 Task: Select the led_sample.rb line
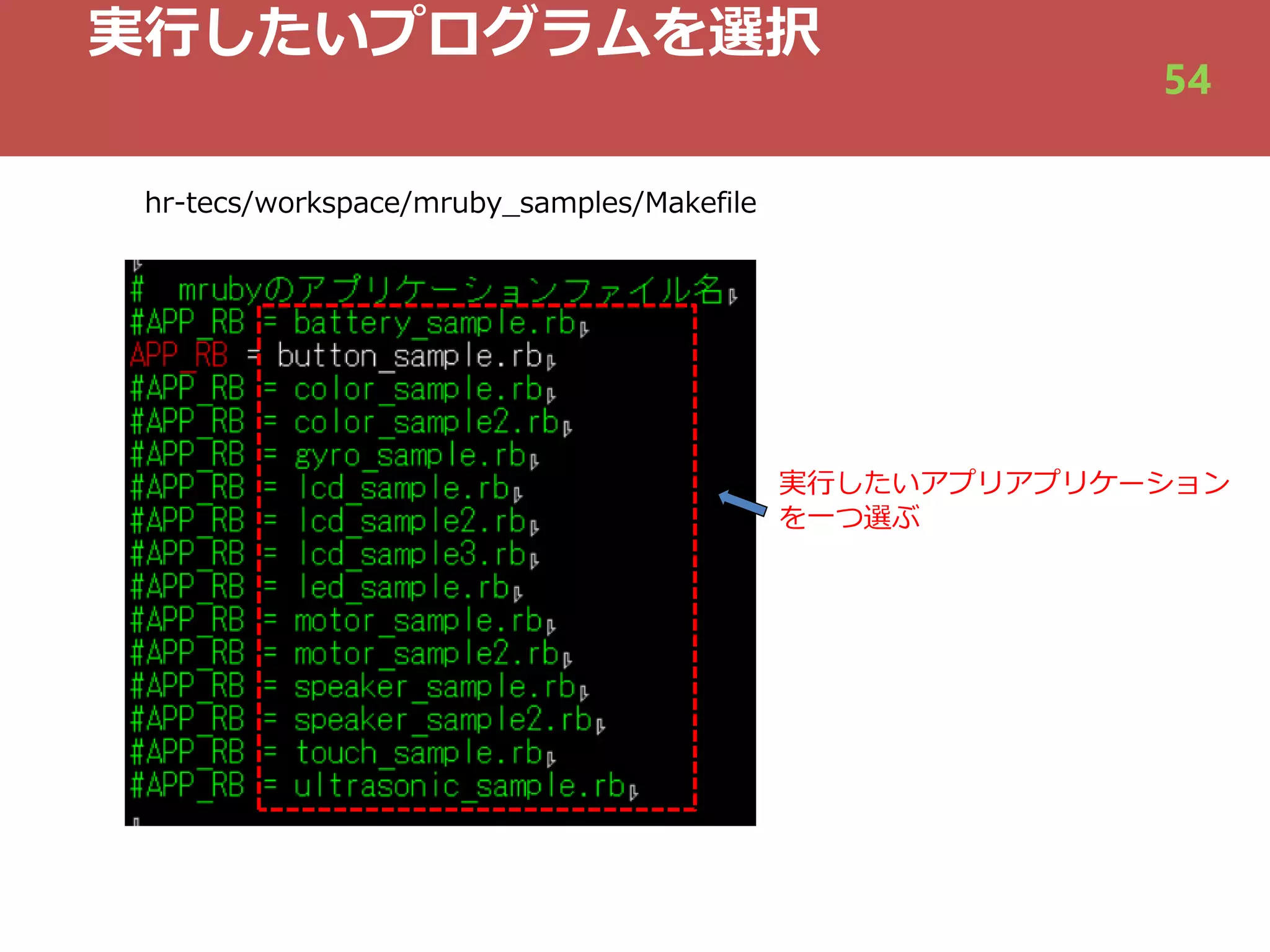click(x=327, y=588)
